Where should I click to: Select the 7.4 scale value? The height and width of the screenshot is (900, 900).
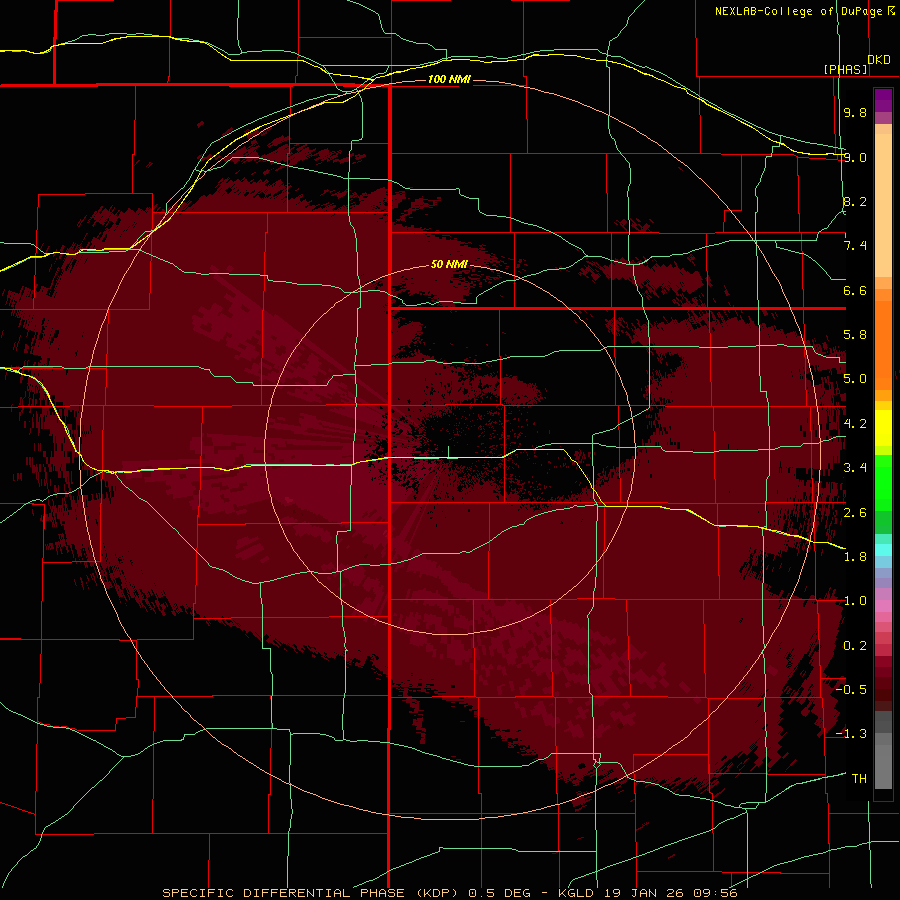tap(855, 246)
